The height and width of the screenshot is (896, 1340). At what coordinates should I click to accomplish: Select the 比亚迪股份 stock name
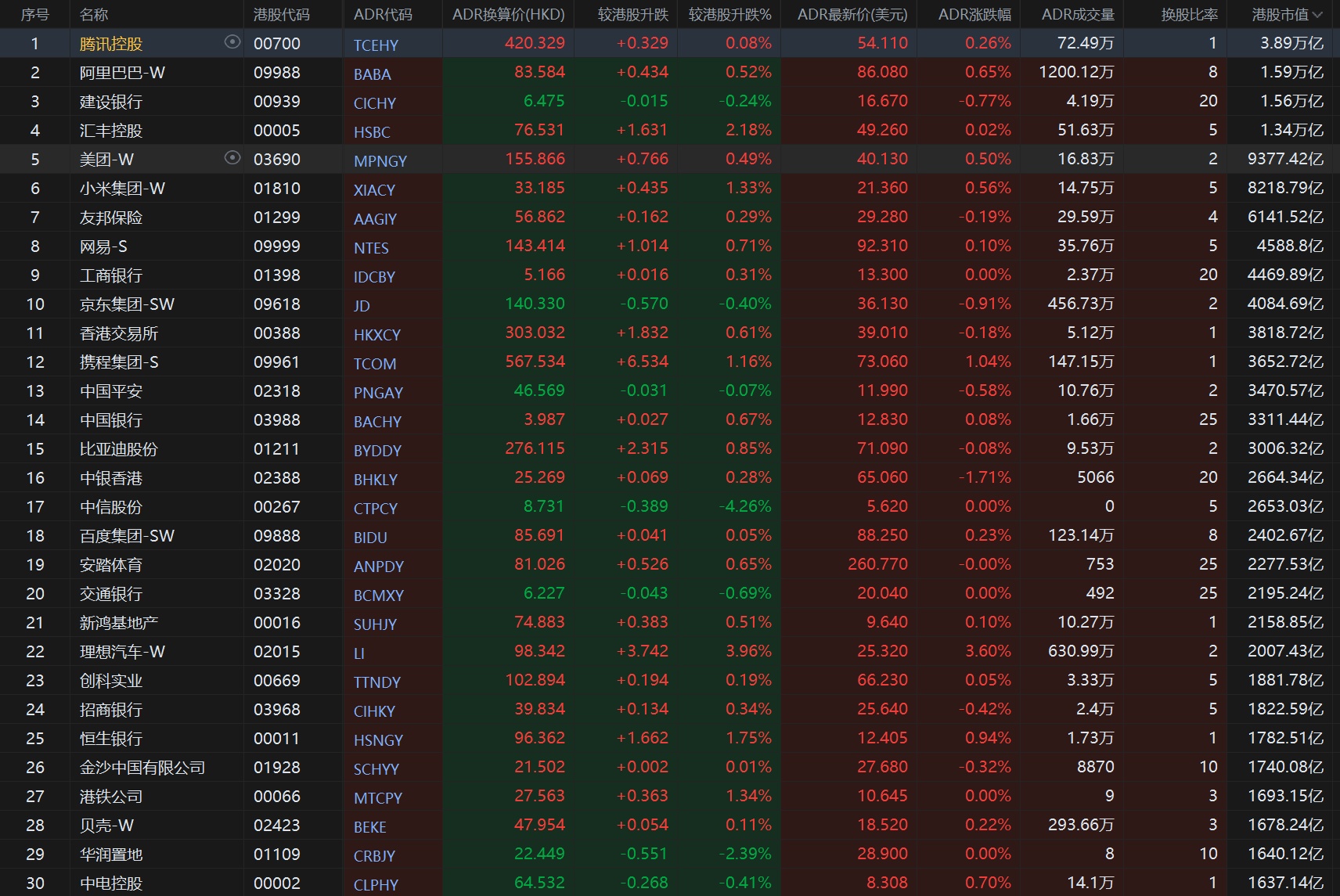[118, 449]
